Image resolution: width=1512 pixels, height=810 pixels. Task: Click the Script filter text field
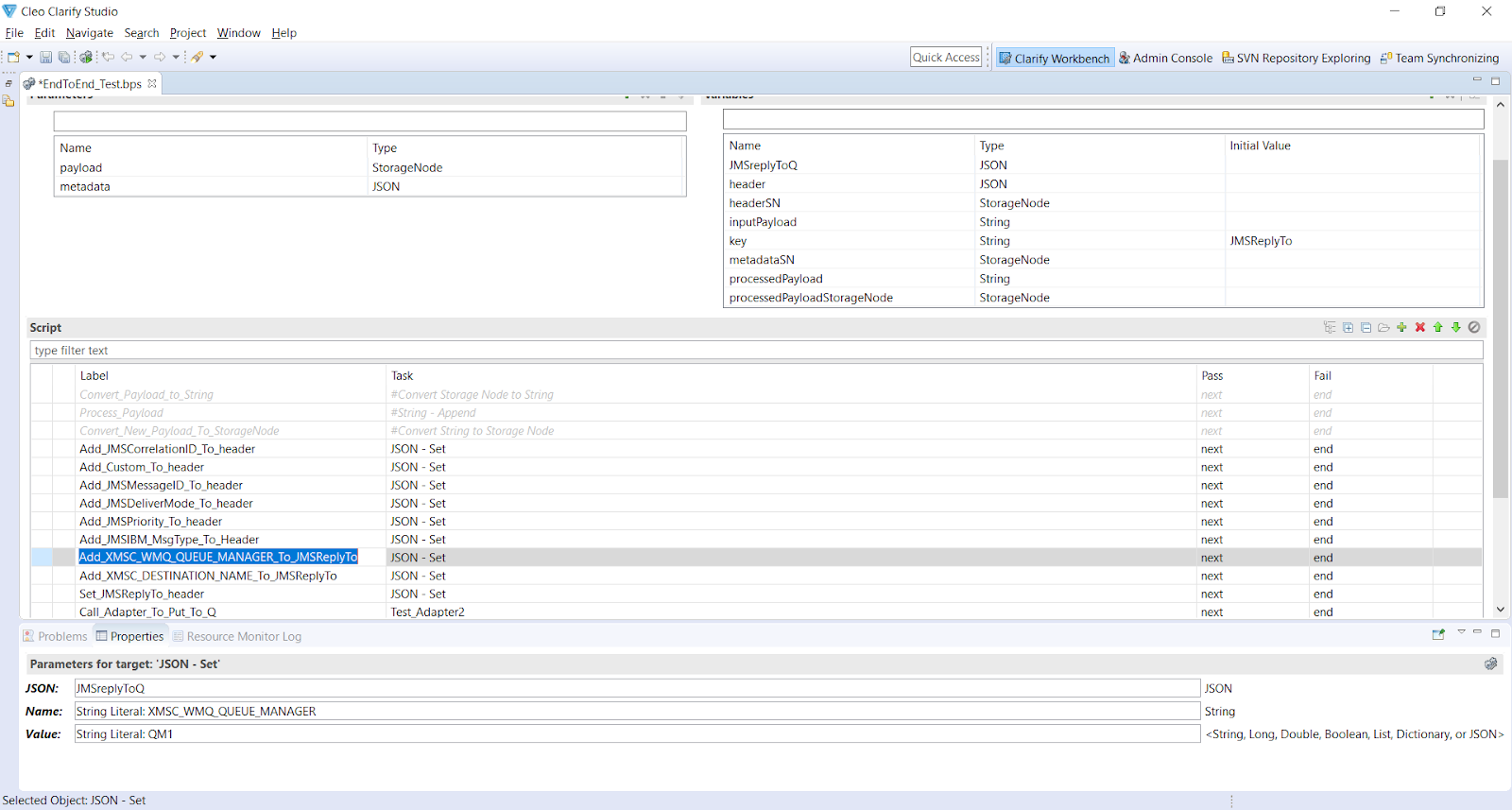(x=756, y=351)
